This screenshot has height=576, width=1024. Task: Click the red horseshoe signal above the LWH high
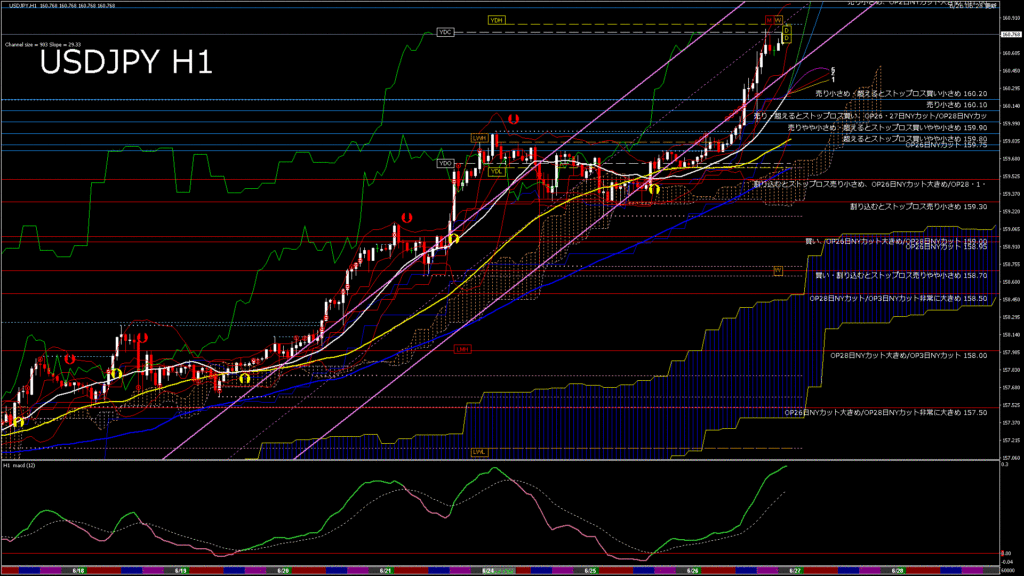[514, 120]
